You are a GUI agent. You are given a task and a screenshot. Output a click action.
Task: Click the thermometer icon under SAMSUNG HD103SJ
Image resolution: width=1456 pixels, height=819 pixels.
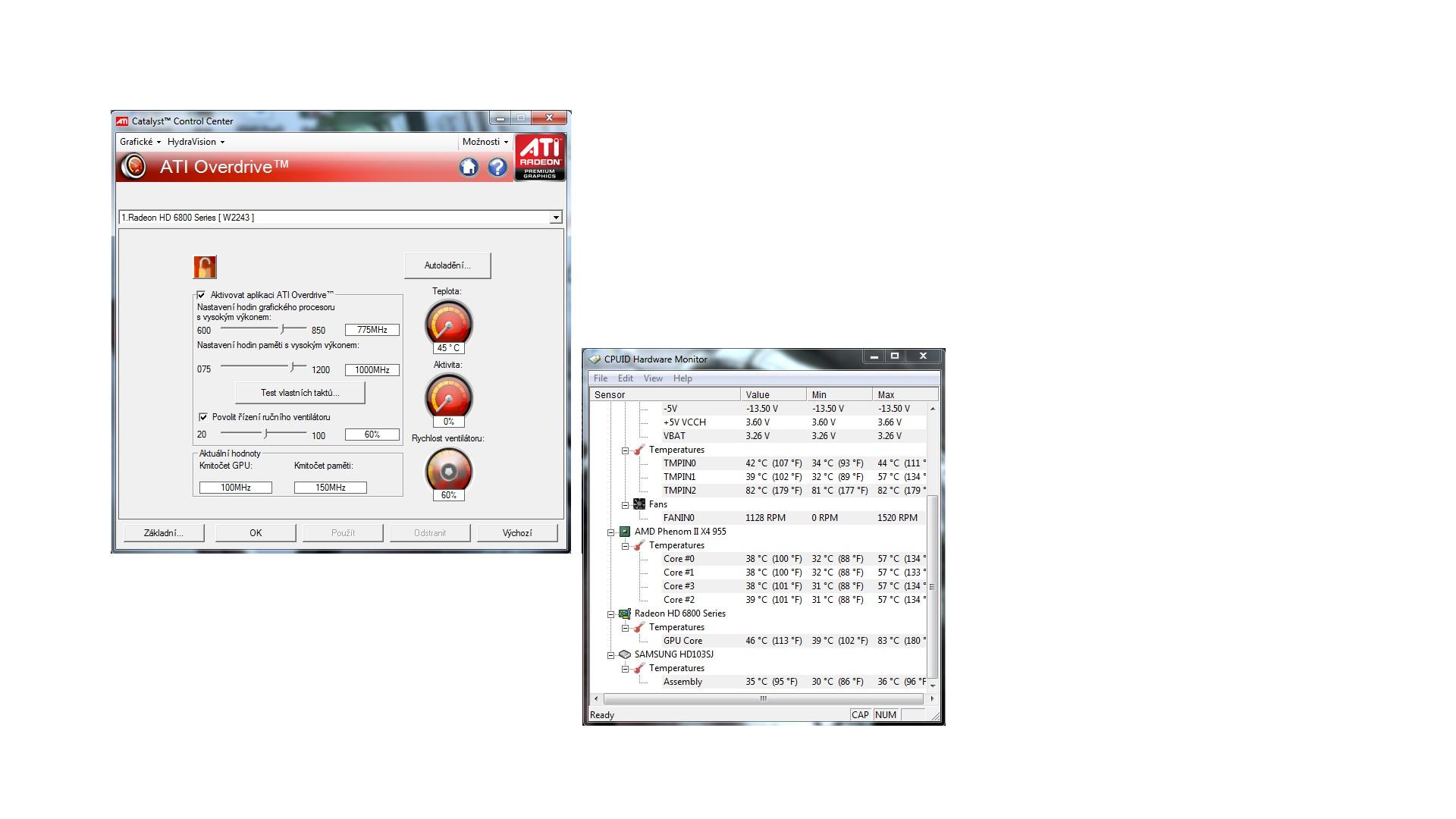point(639,668)
